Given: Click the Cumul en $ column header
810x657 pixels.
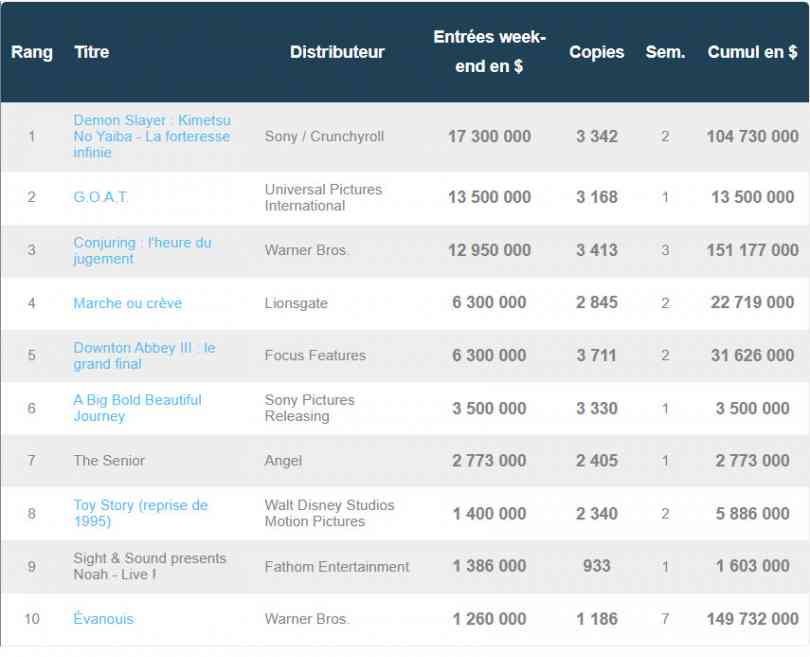Looking at the screenshot, I should coord(753,52).
